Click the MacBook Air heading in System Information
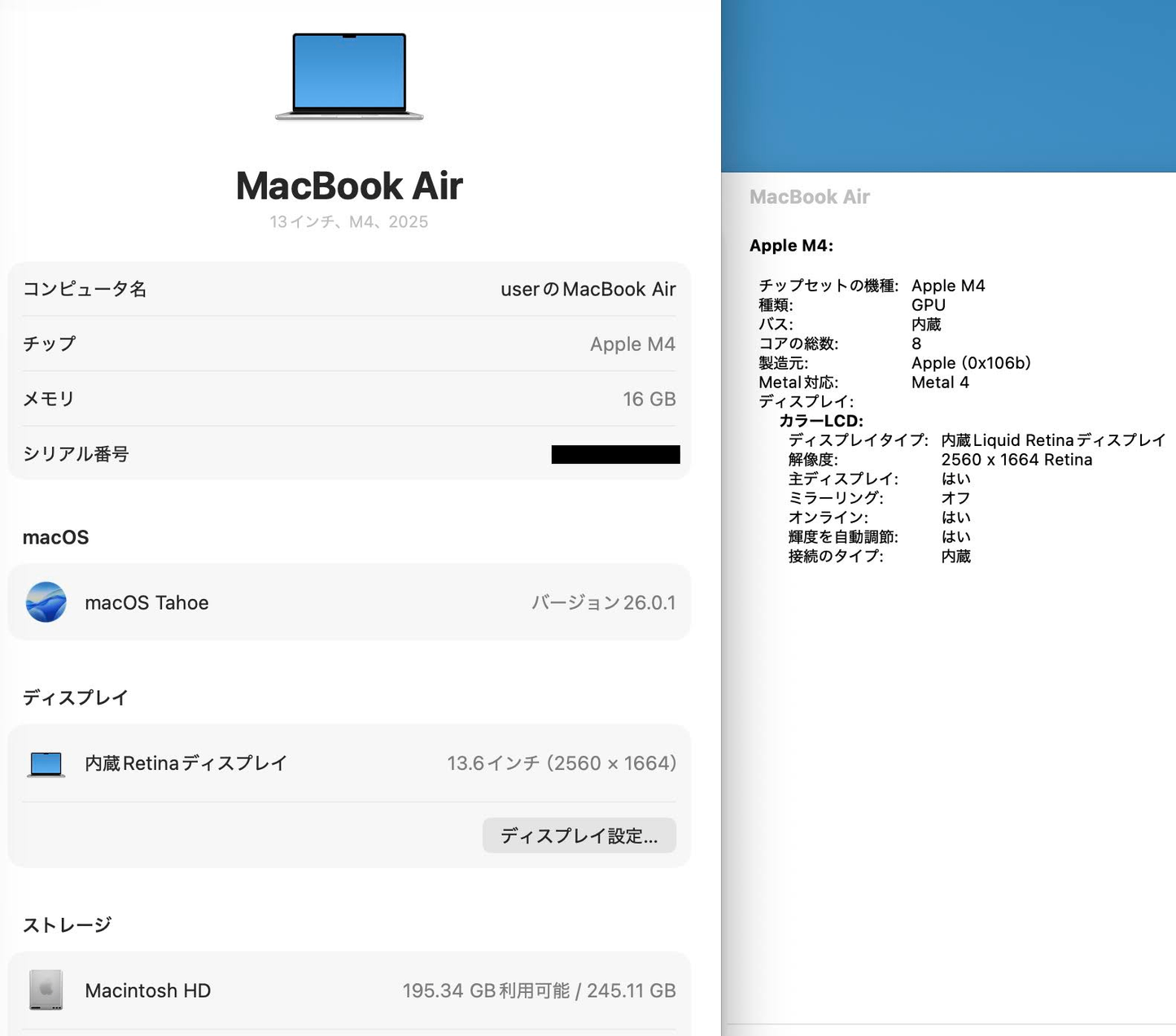The width and height of the screenshot is (1176, 1036). point(809,196)
